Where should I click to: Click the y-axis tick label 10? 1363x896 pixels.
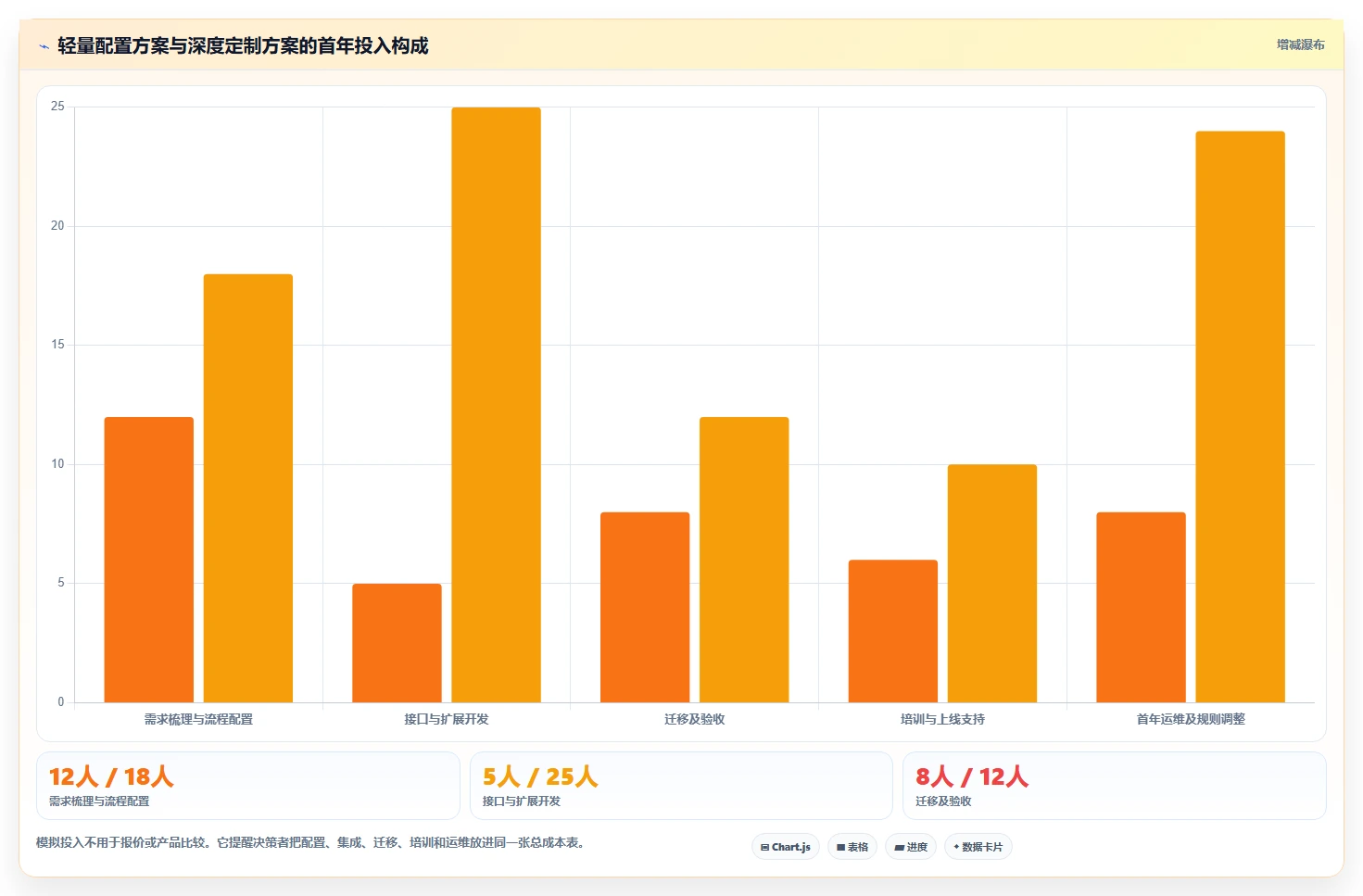pyautogui.click(x=57, y=464)
